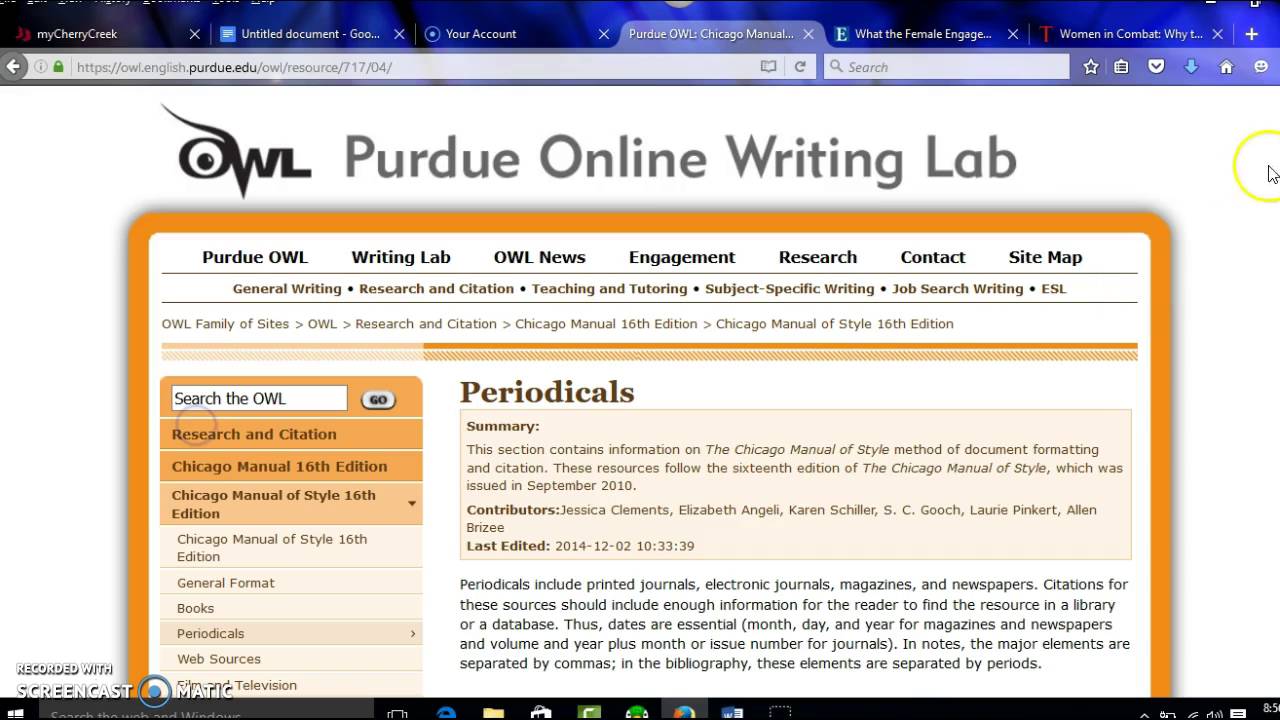Switch to What the Female Engage tab
1280x720 pixels.
point(923,34)
